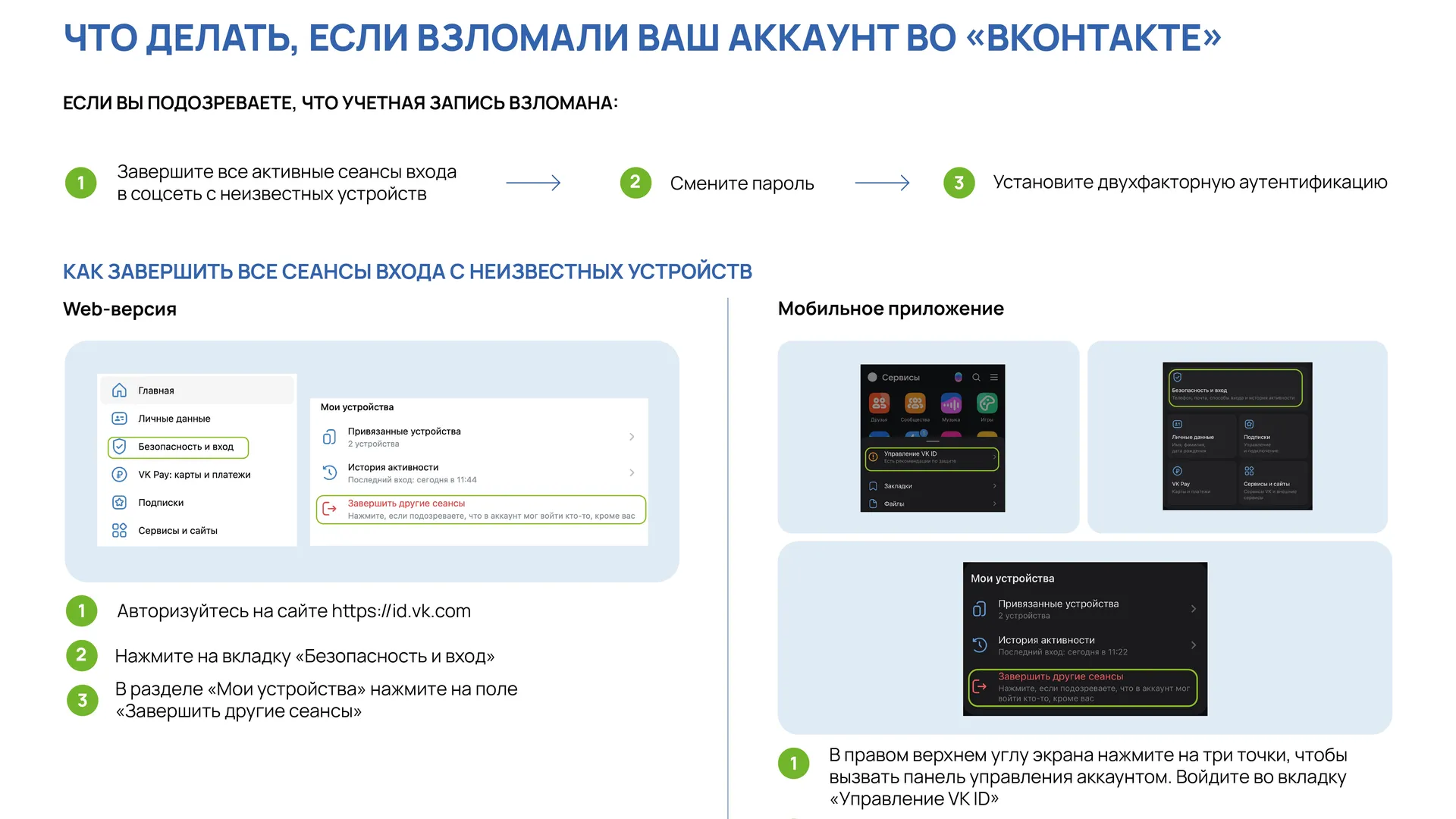The width and height of the screenshot is (1456, 819).
Task: Expand the Закладки chevron in the mobile menu
Action: [994, 486]
